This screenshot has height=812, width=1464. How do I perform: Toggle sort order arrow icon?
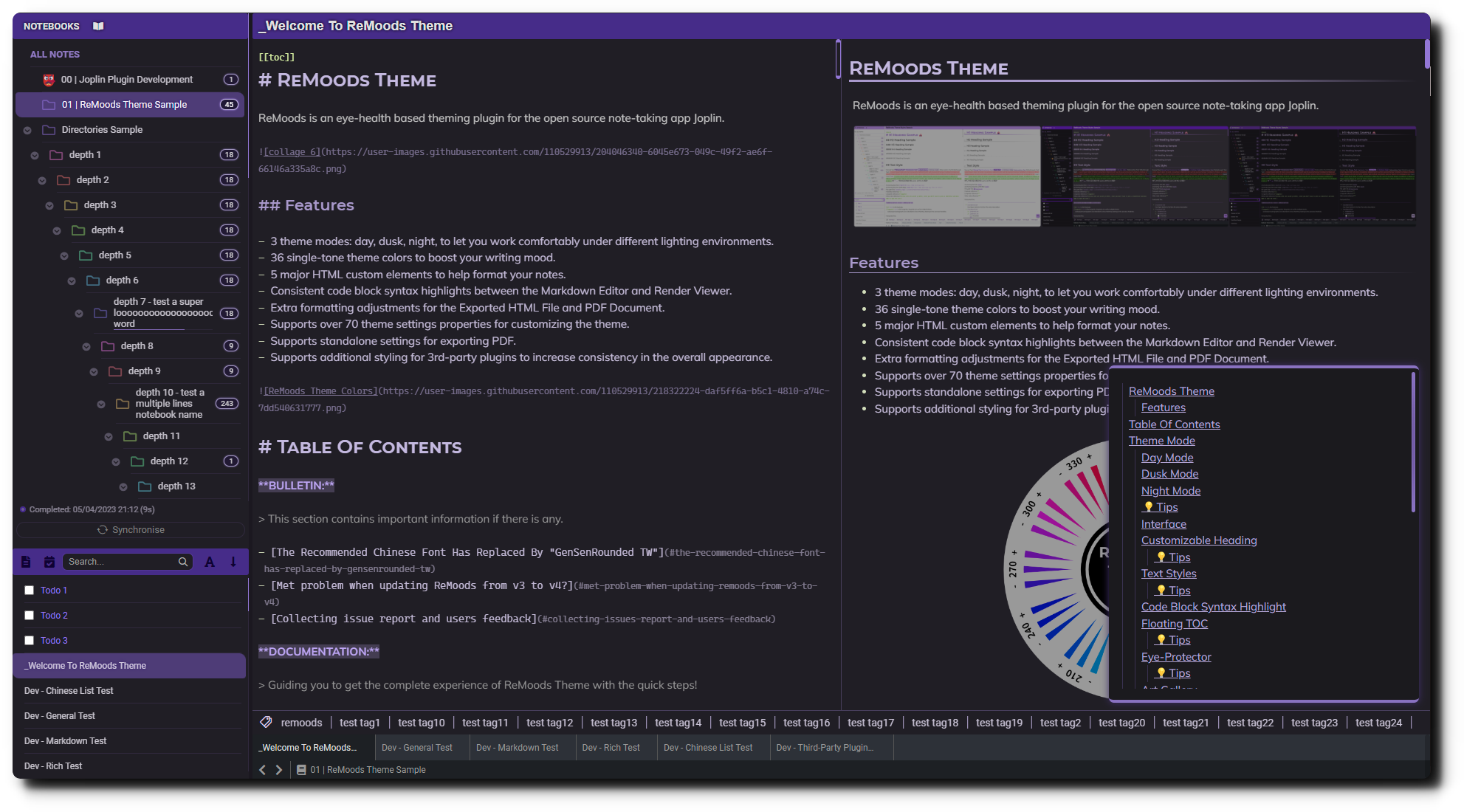[233, 562]
